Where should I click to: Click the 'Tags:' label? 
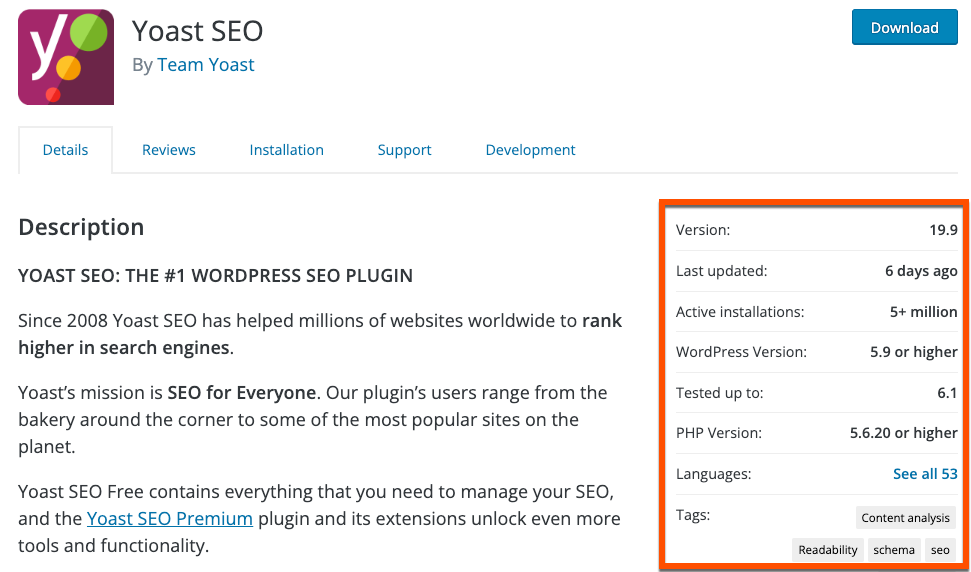[693, 515]
